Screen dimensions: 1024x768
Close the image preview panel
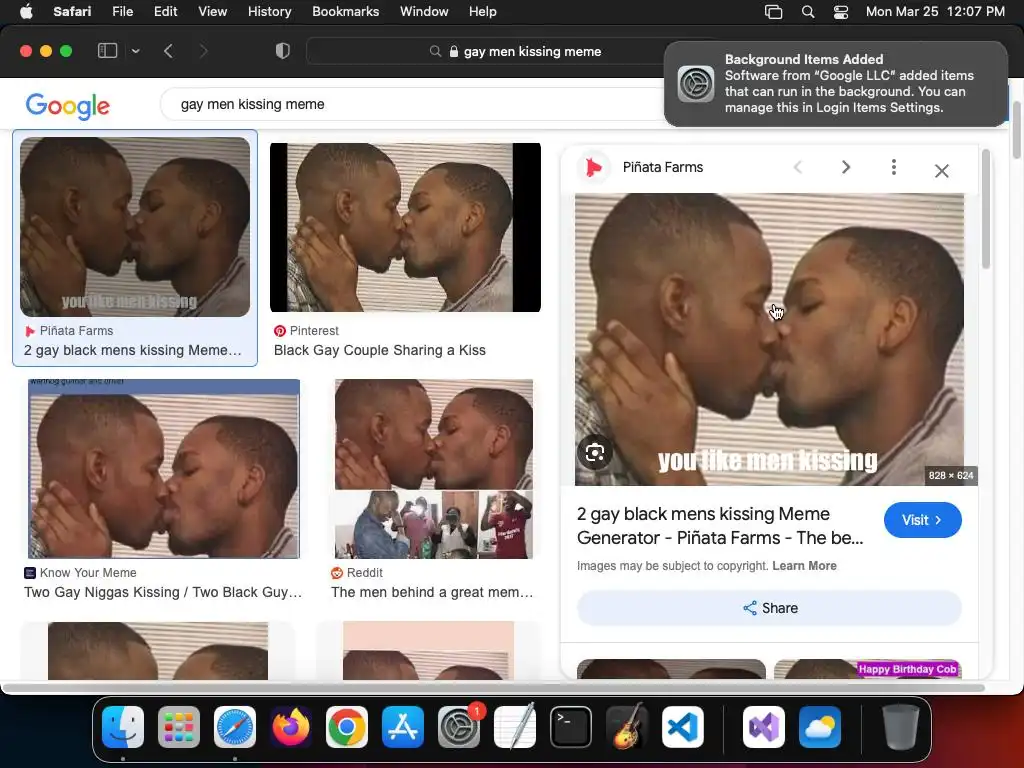coord(941,170)
